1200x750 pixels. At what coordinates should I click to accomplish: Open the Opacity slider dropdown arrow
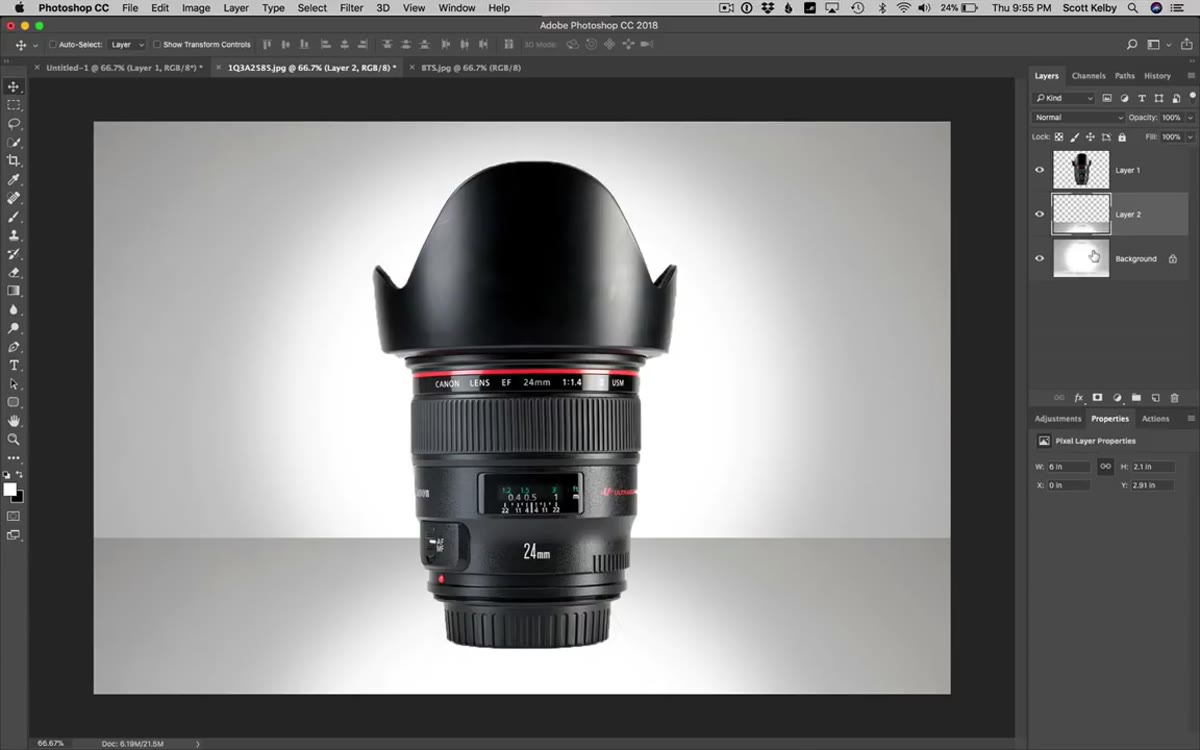pyautogui.click(x=1189, y=118)
